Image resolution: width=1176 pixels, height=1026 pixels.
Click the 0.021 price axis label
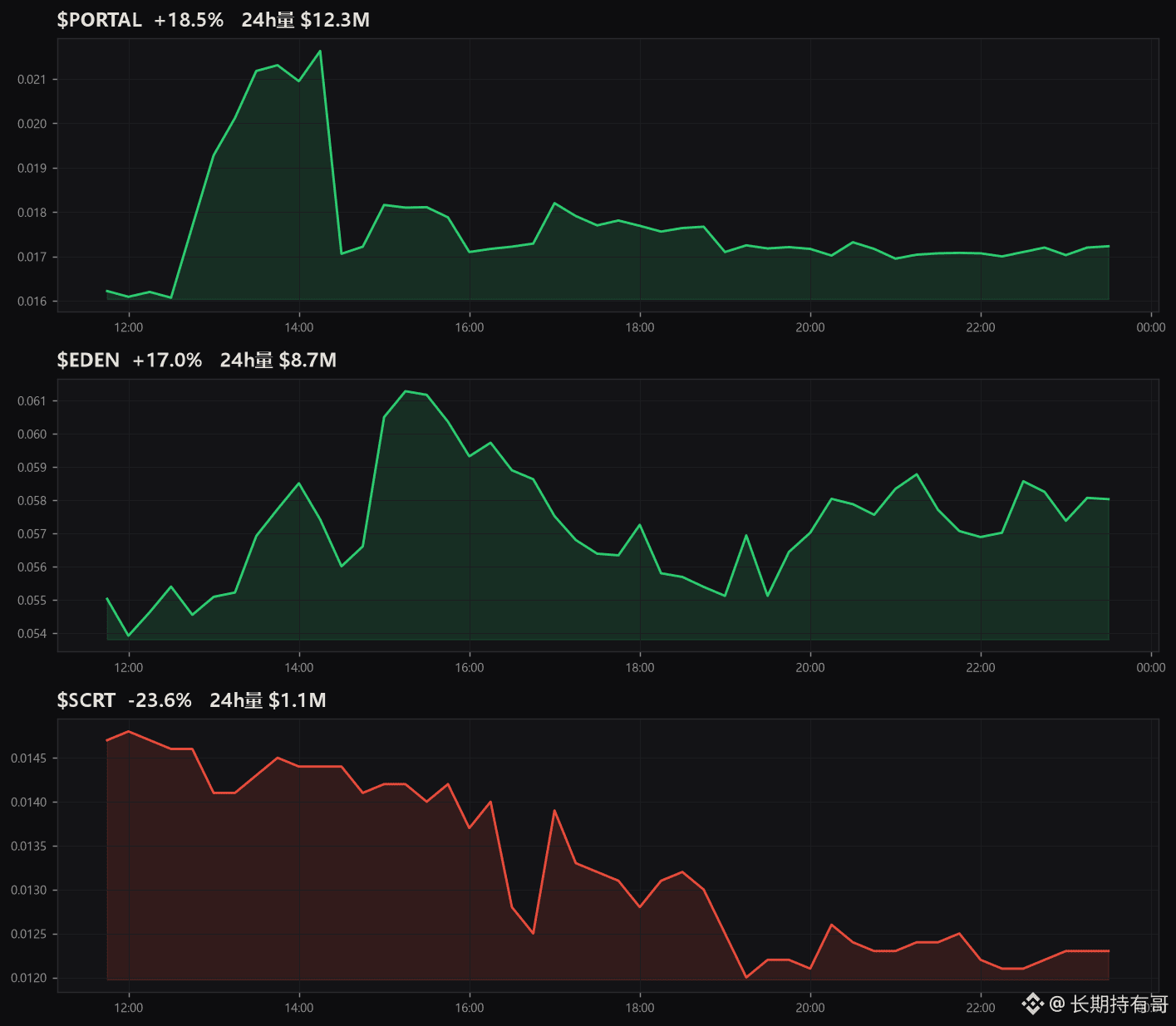(x=32, y=80)
